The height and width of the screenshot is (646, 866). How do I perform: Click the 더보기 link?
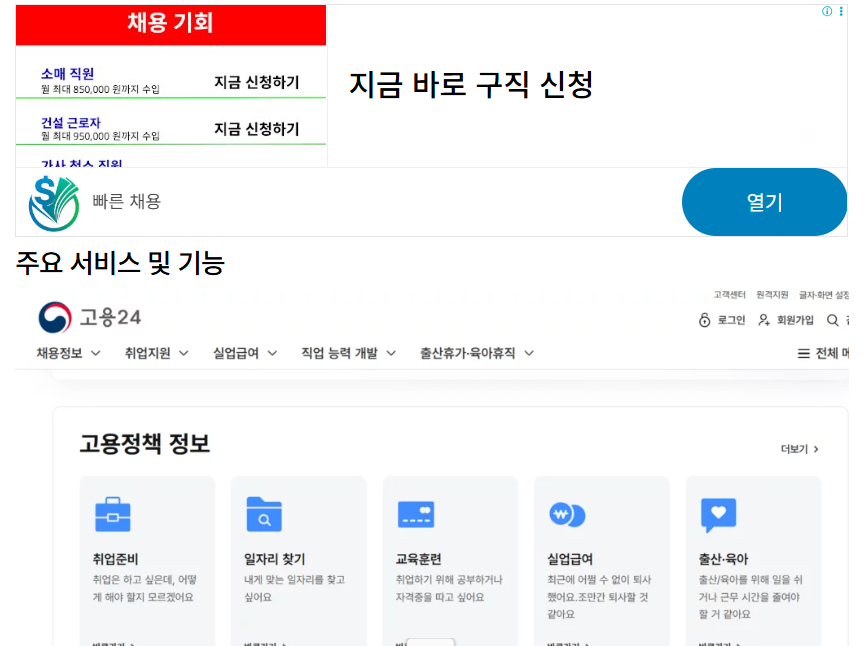800,449
